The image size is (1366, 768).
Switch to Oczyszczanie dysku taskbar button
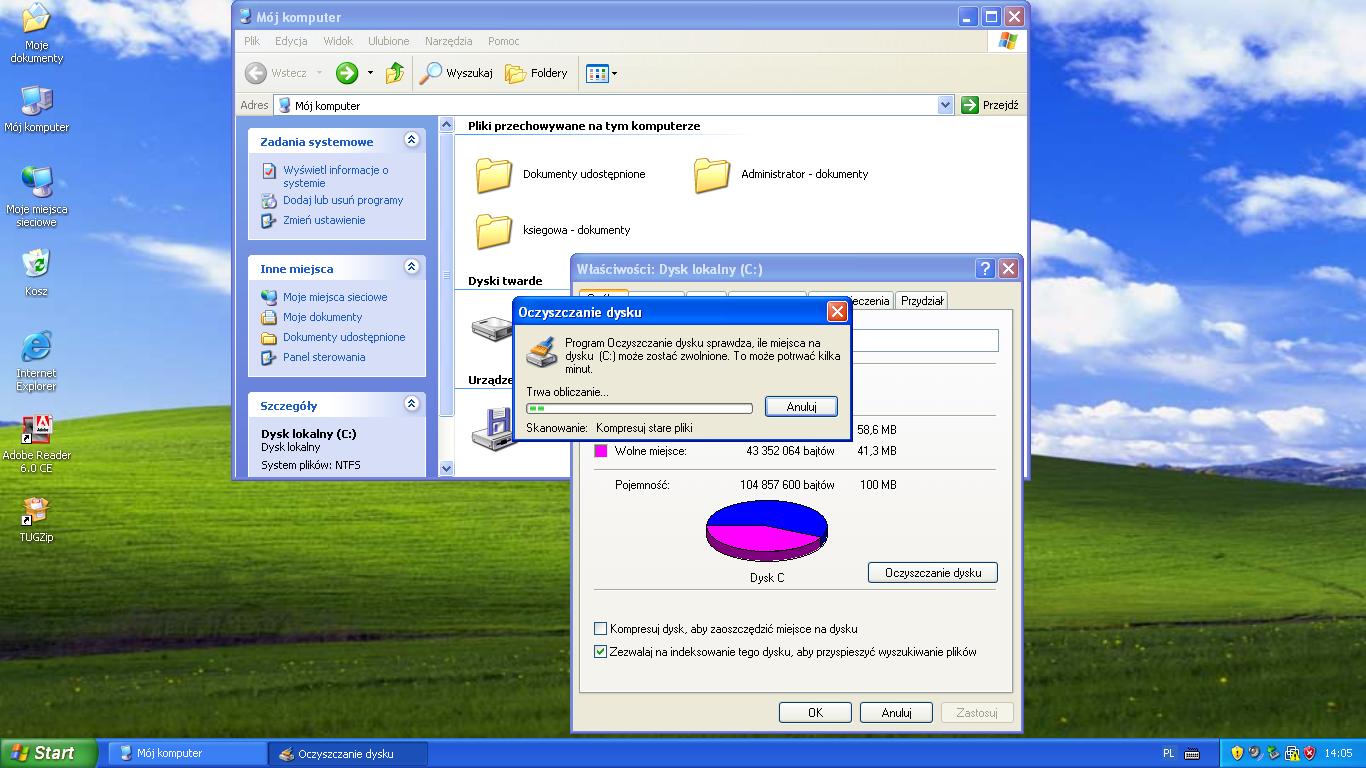(348, 753)
